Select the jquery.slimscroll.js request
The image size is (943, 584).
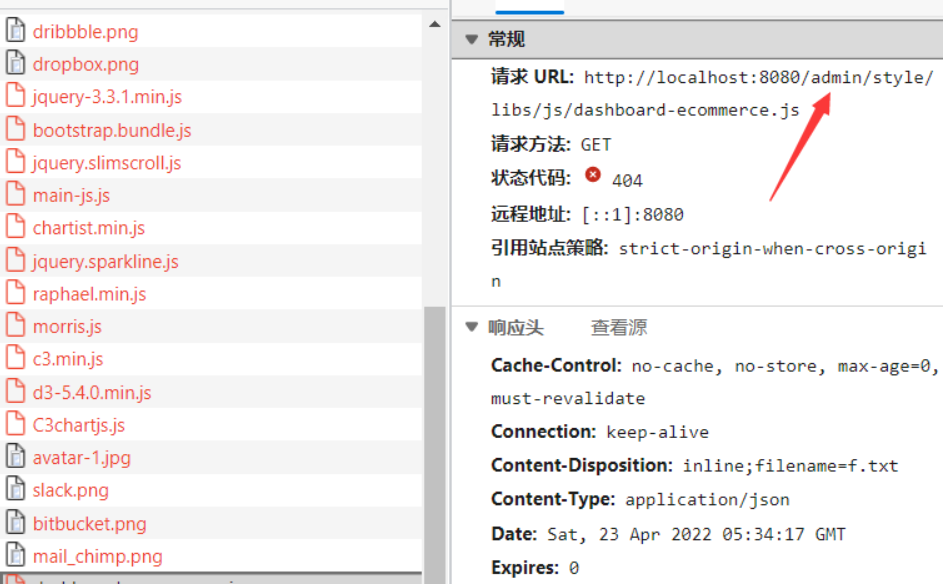tap(107, 163)
